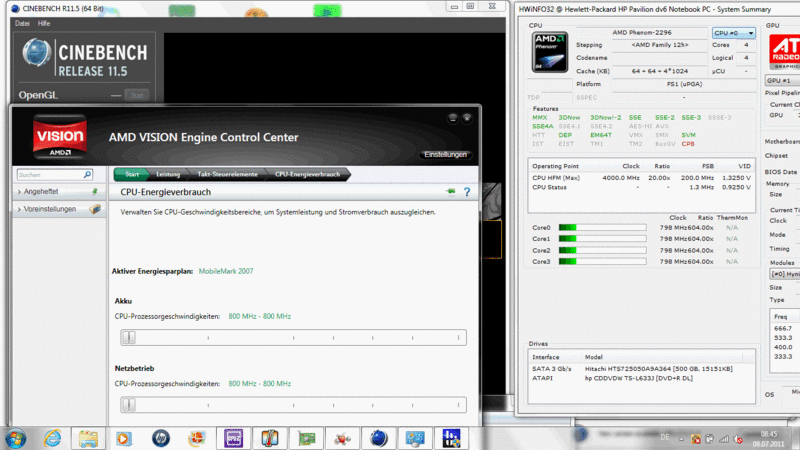Click the FS1 (uPGA) platform value

click(684, 84)
